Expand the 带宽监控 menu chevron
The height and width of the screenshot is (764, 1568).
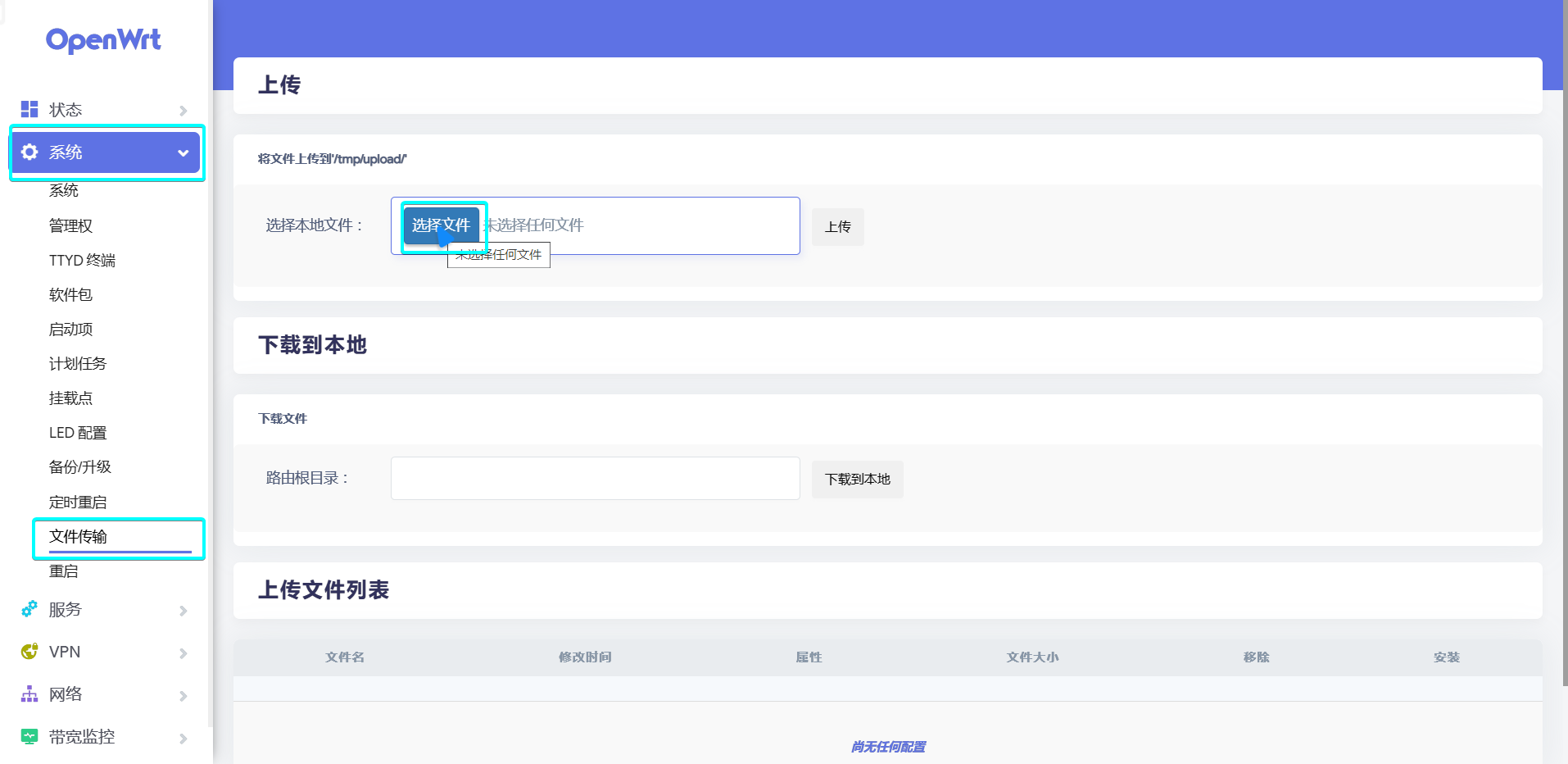[184, 739]
